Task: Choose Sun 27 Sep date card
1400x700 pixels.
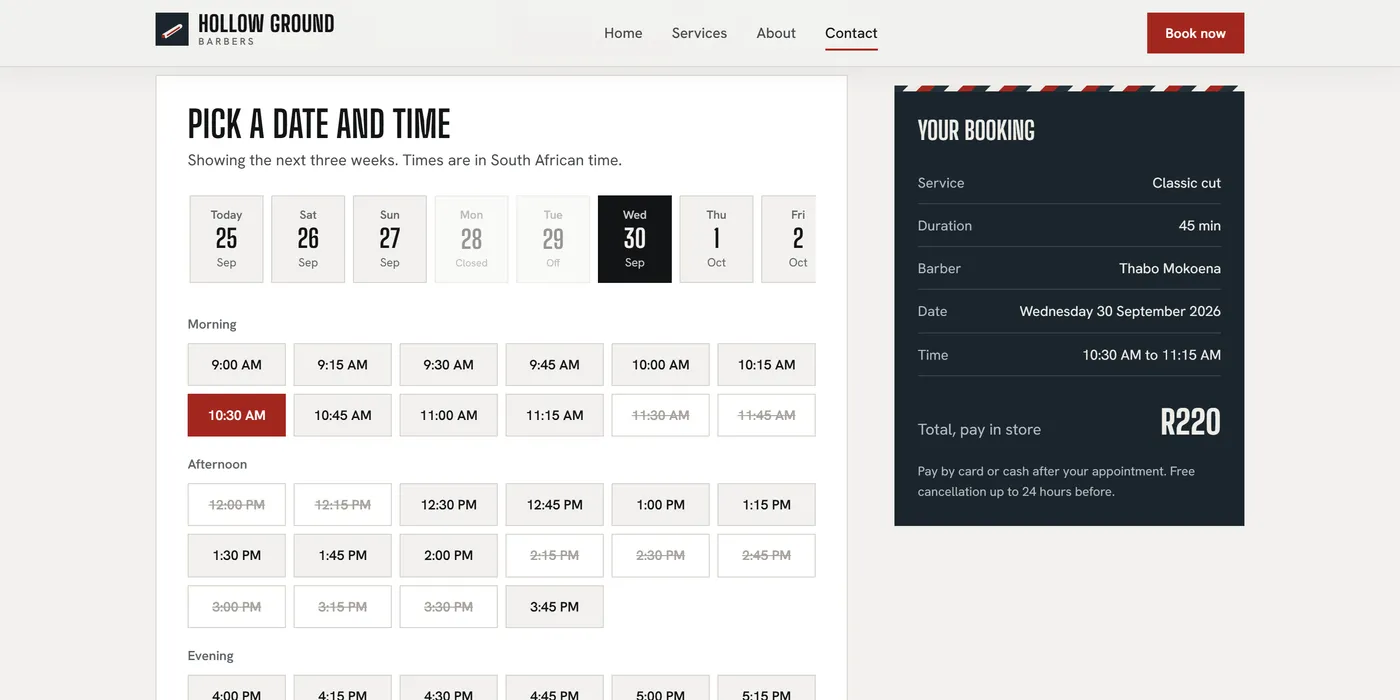Action: (390, 239)
